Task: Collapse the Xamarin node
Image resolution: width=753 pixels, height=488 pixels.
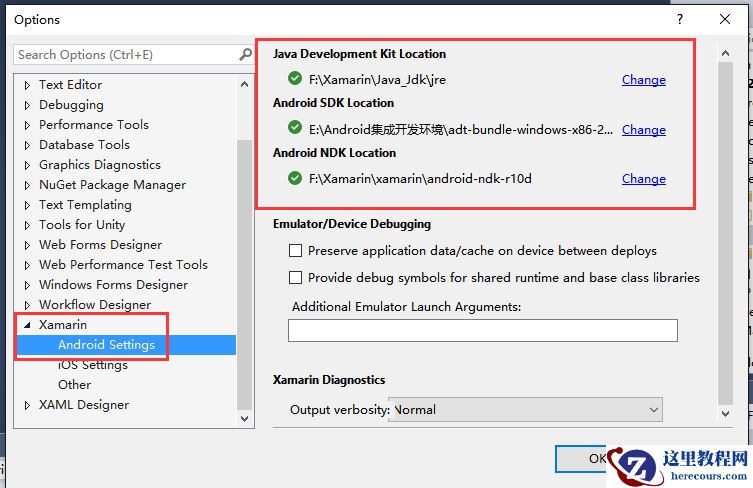Action: 27,325
